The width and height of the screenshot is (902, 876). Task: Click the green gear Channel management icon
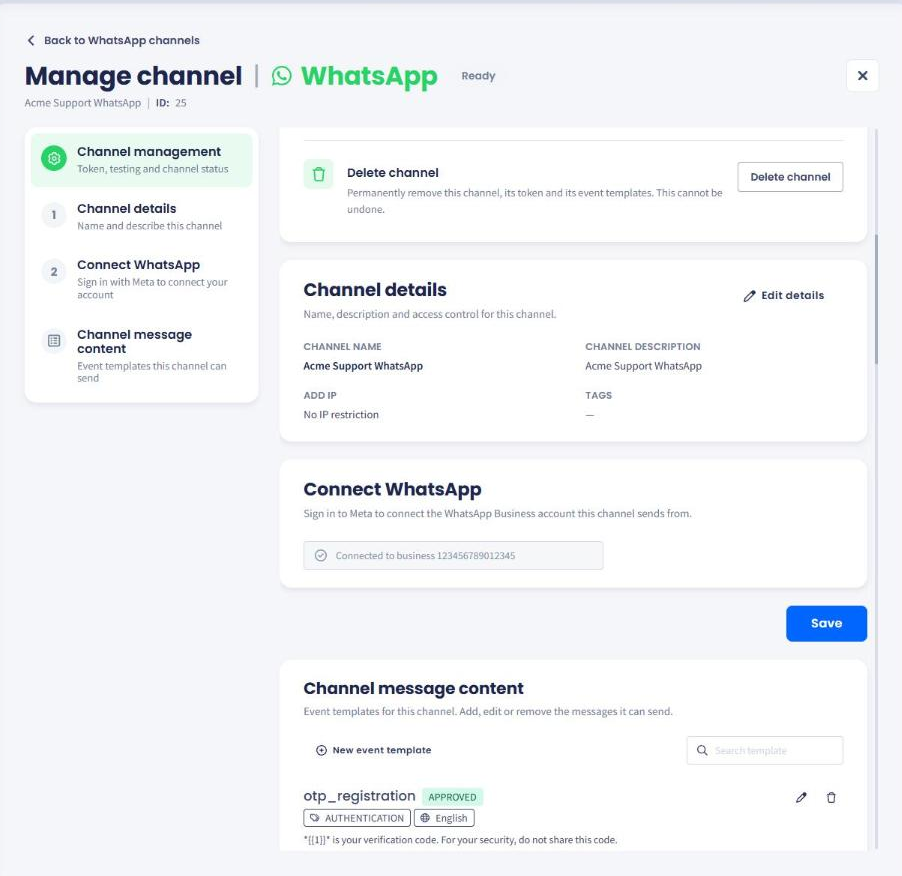coord(54,158)
